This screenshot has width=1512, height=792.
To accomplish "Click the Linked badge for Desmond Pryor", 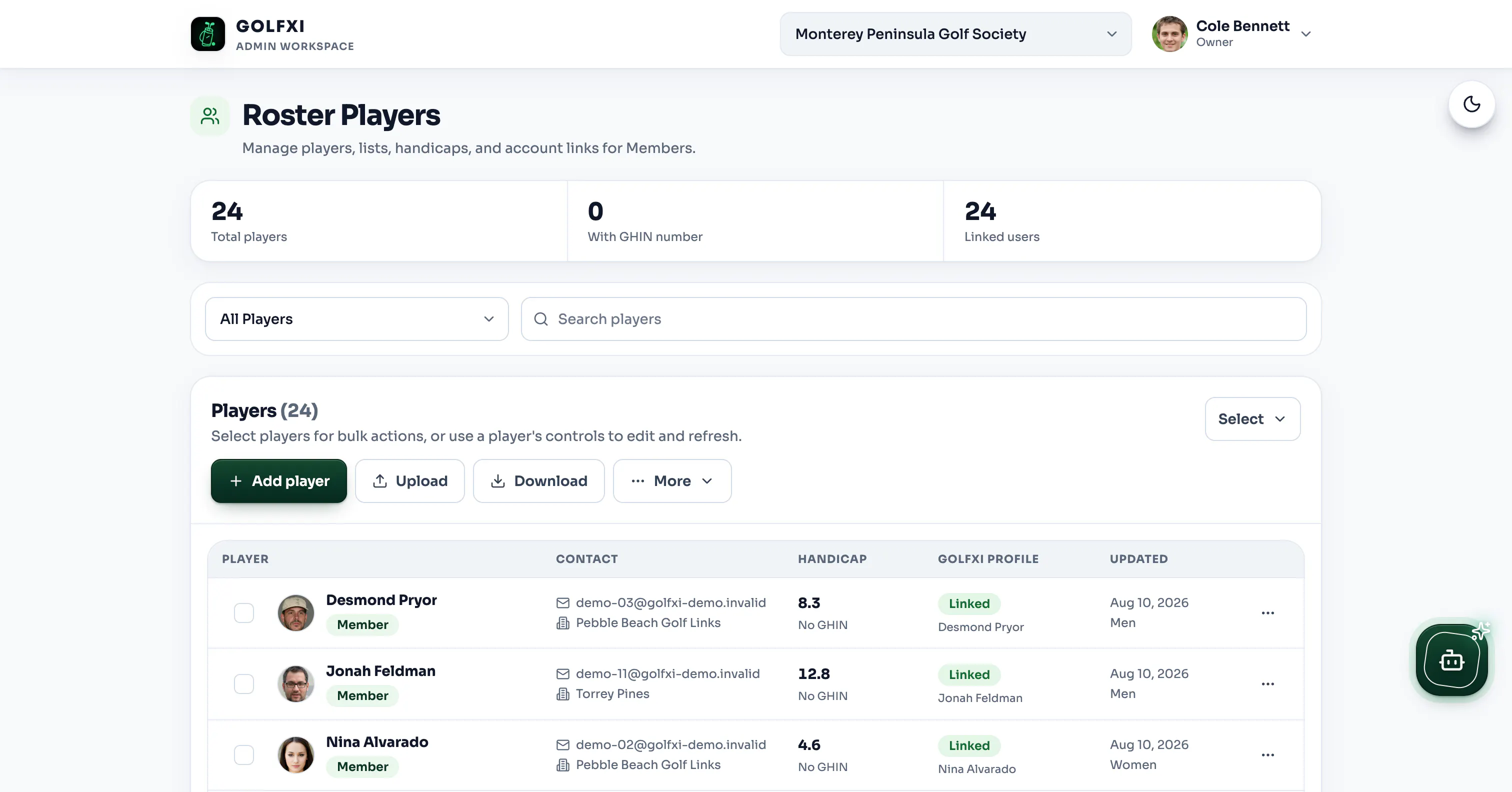I will click(969, 604).
